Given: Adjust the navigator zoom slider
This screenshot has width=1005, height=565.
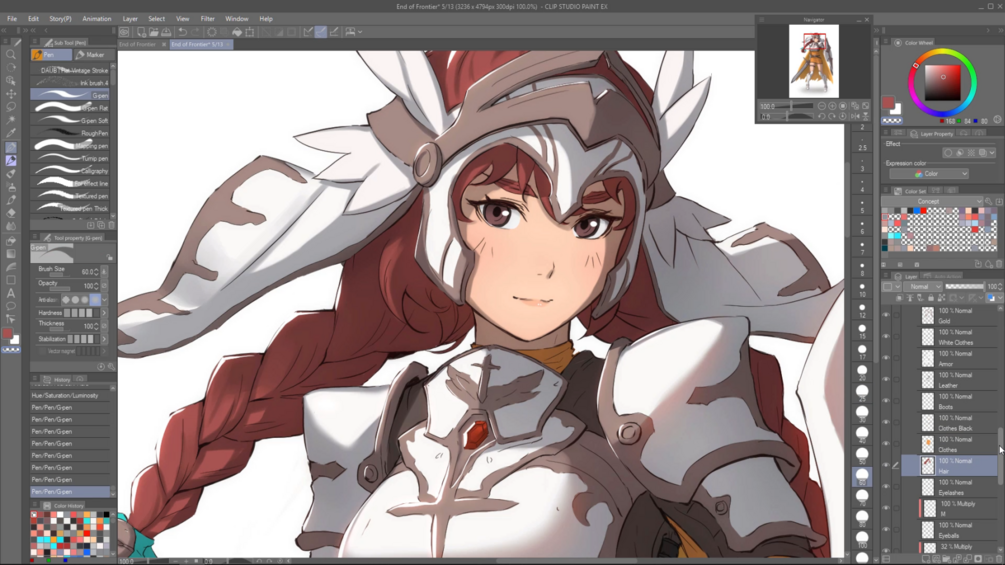Looking at the screenshot, I should tap(794, 106).
